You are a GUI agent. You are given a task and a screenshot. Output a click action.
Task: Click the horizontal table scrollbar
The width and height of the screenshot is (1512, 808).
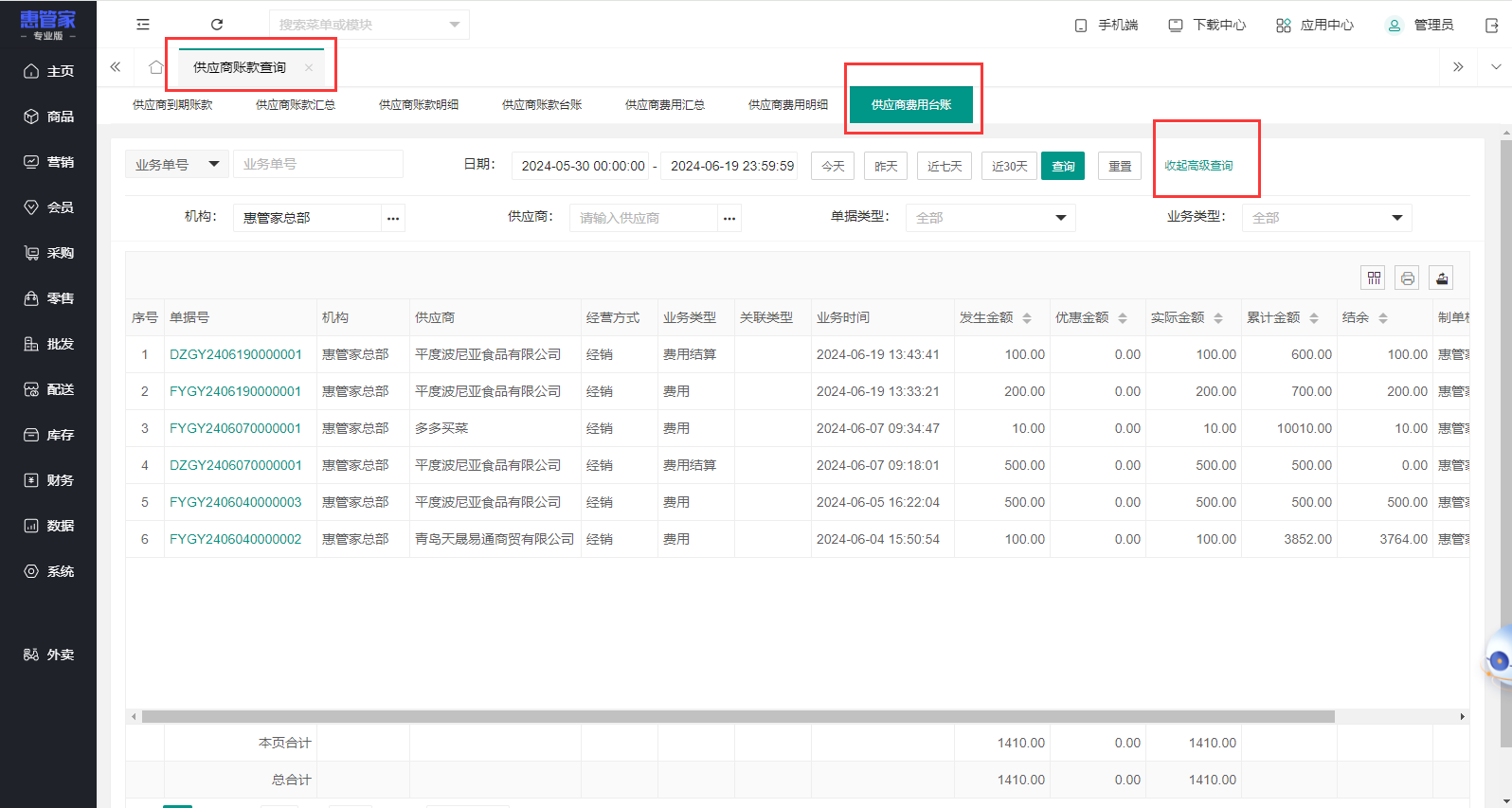click(738, 717)
